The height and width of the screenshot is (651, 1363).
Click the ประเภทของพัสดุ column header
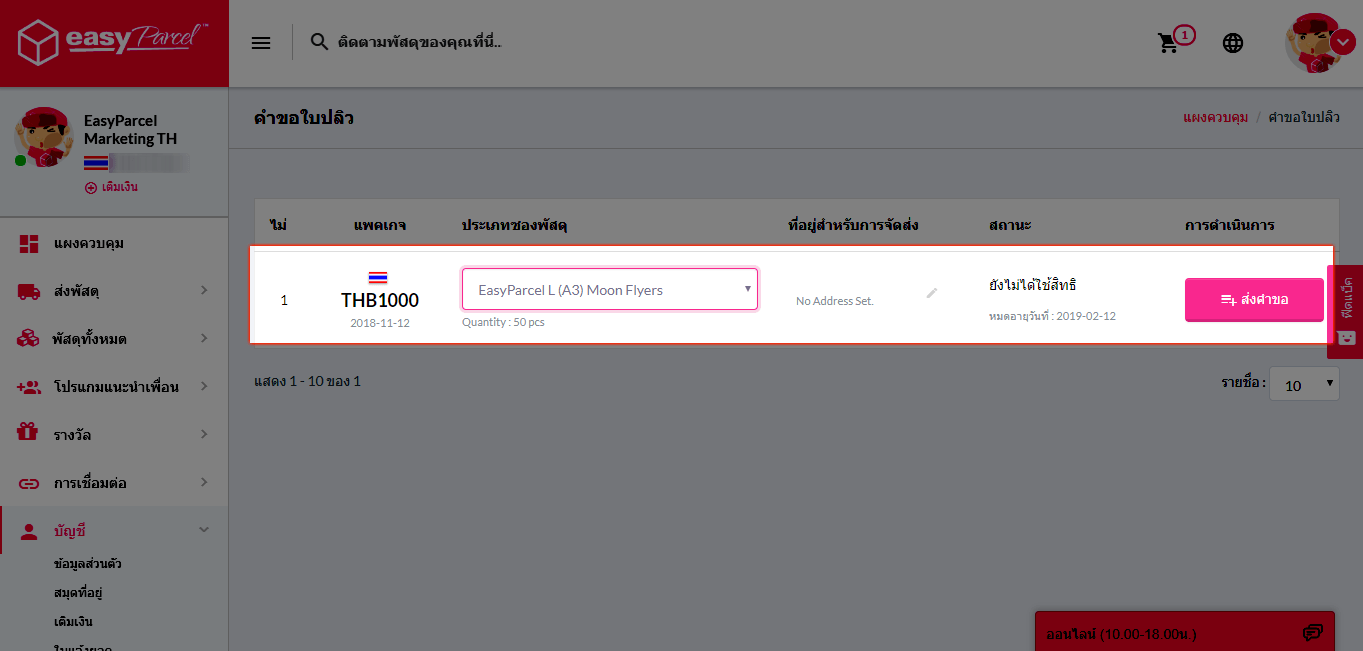(x=514, y=225)
